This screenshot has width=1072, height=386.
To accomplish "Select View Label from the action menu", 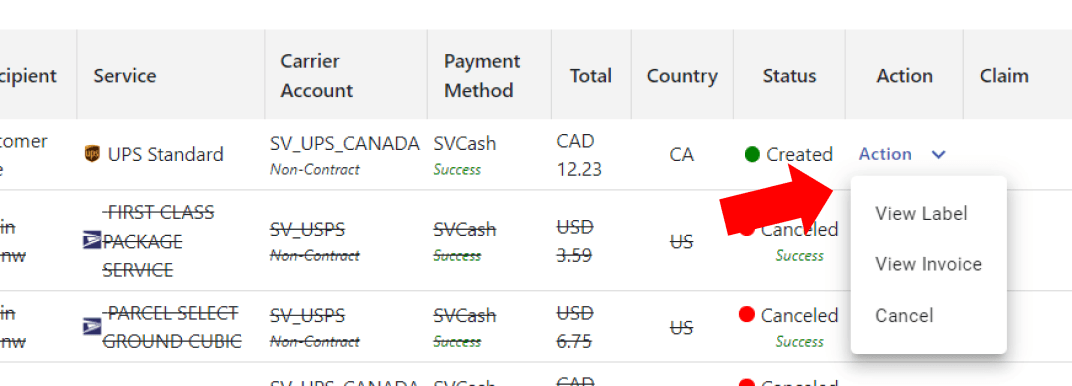I will (921, 213).
